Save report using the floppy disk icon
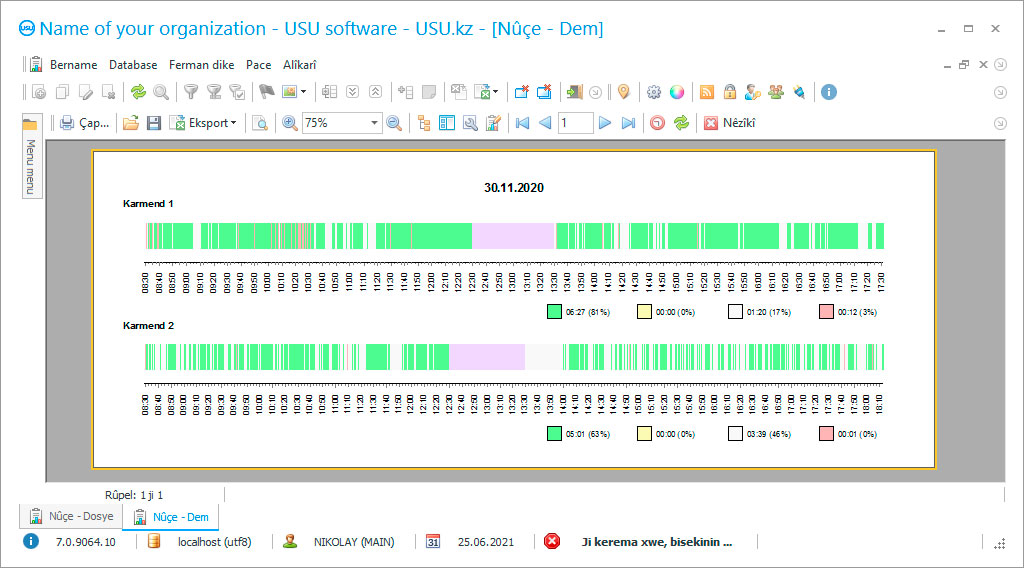 point(153,123)
